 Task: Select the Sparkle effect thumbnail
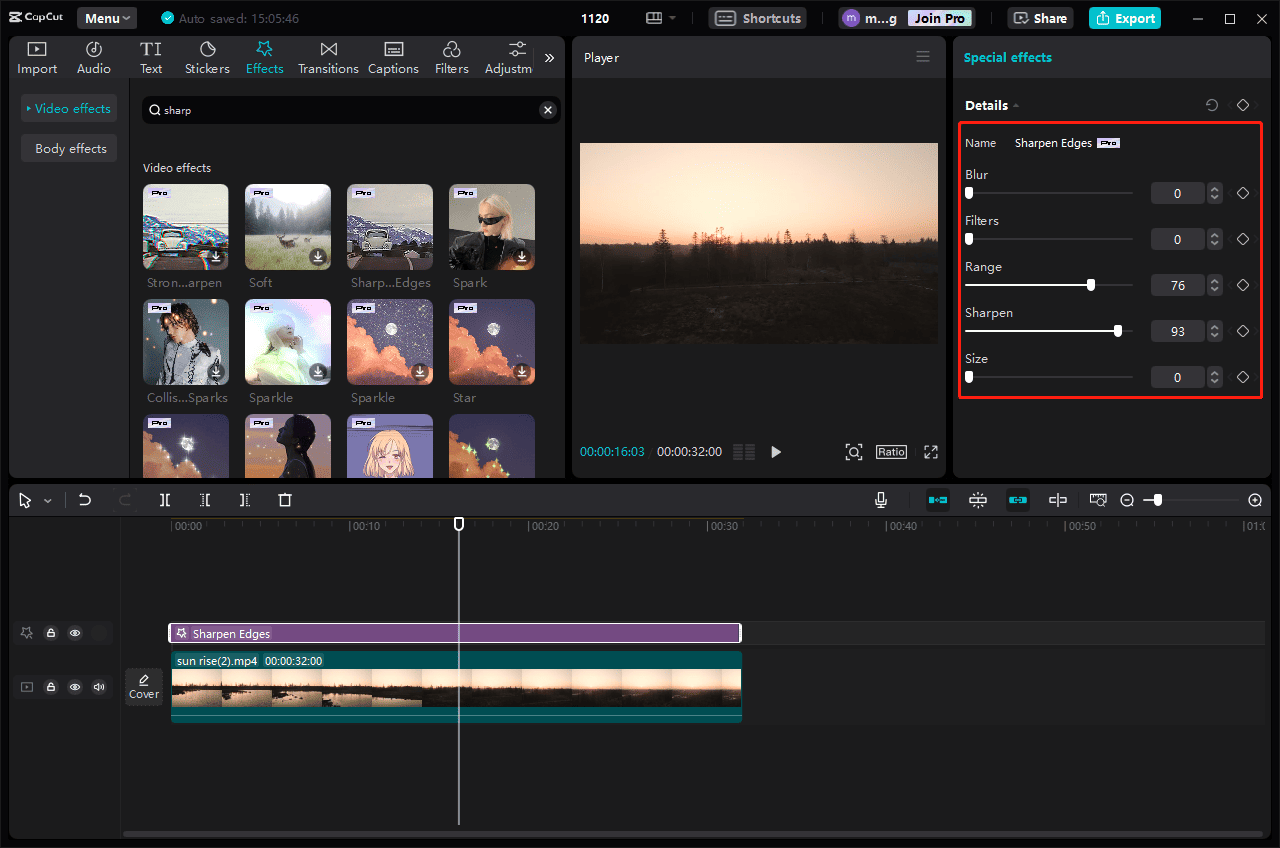pyautogui.click(x=287, y=341)
